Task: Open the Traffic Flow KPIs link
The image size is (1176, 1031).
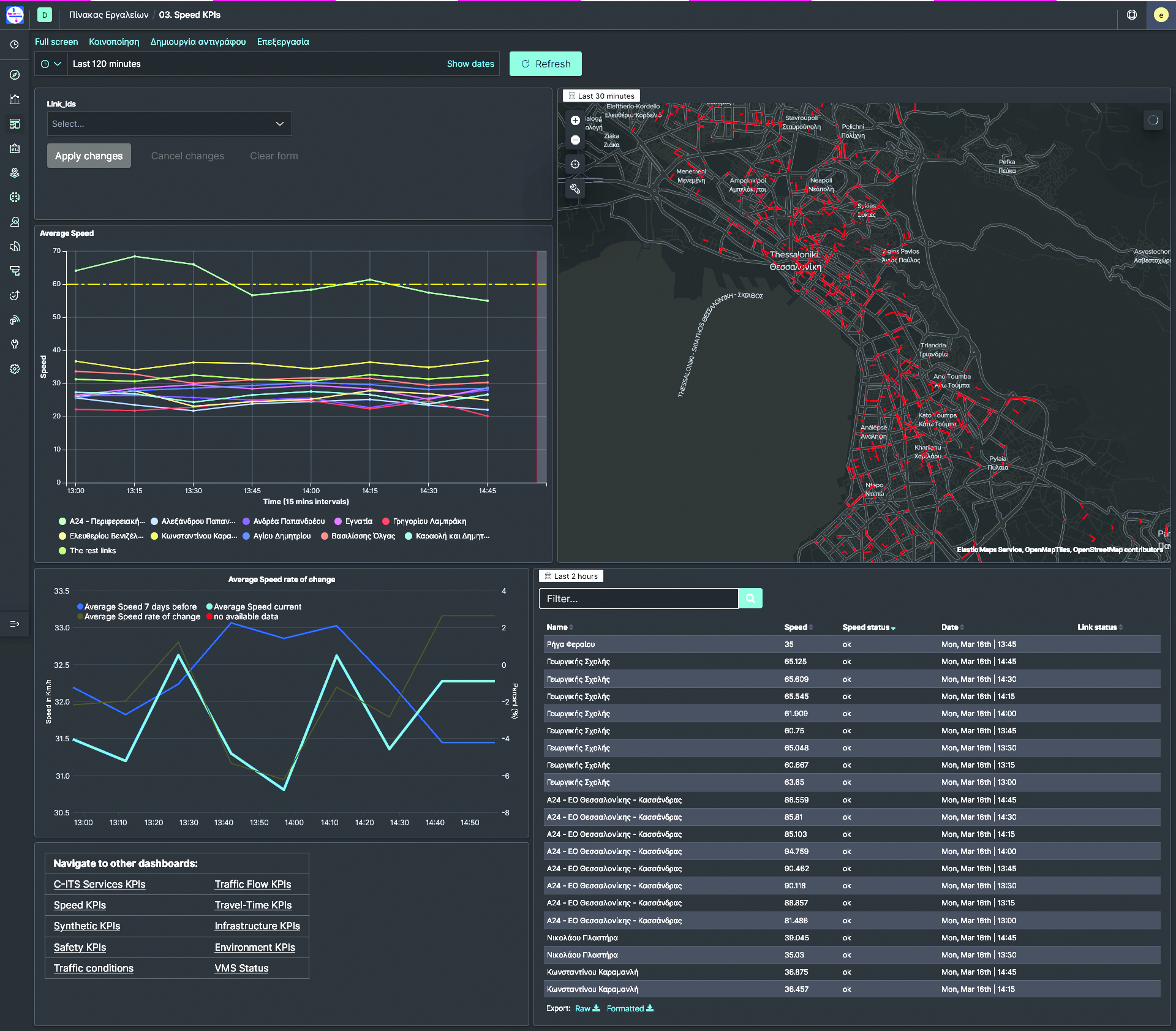Action: [x=252, y=884]
